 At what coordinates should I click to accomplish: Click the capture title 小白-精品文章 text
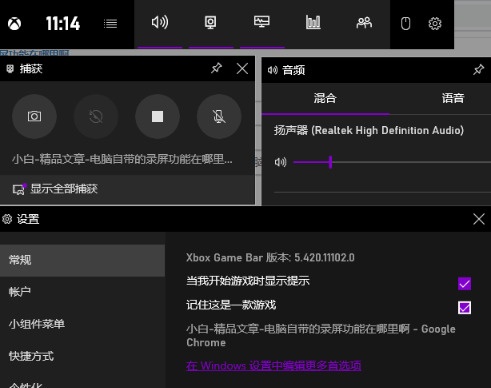122,159
